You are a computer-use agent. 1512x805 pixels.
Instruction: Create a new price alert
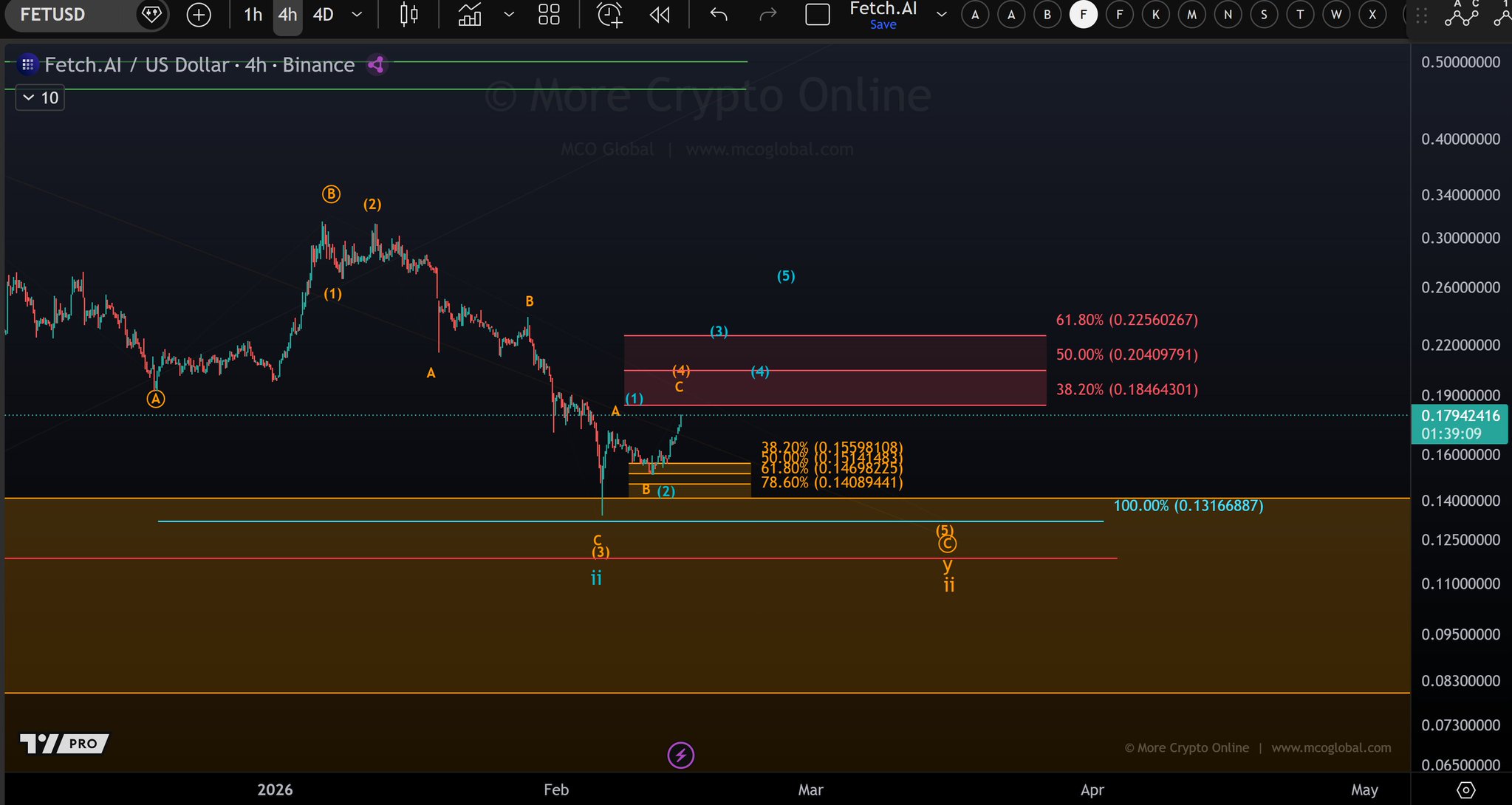point(609,14)
